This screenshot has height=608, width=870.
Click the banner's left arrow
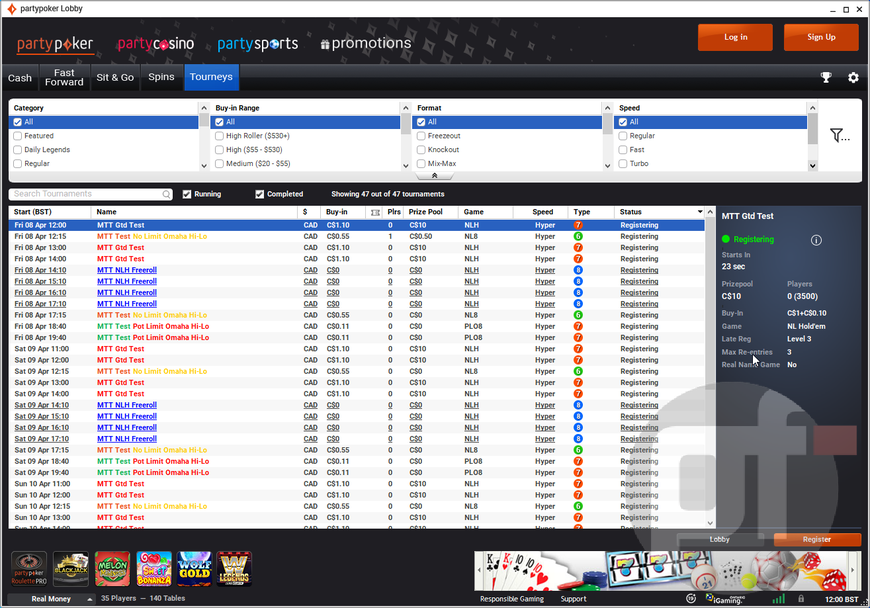[x=479, y=570]
